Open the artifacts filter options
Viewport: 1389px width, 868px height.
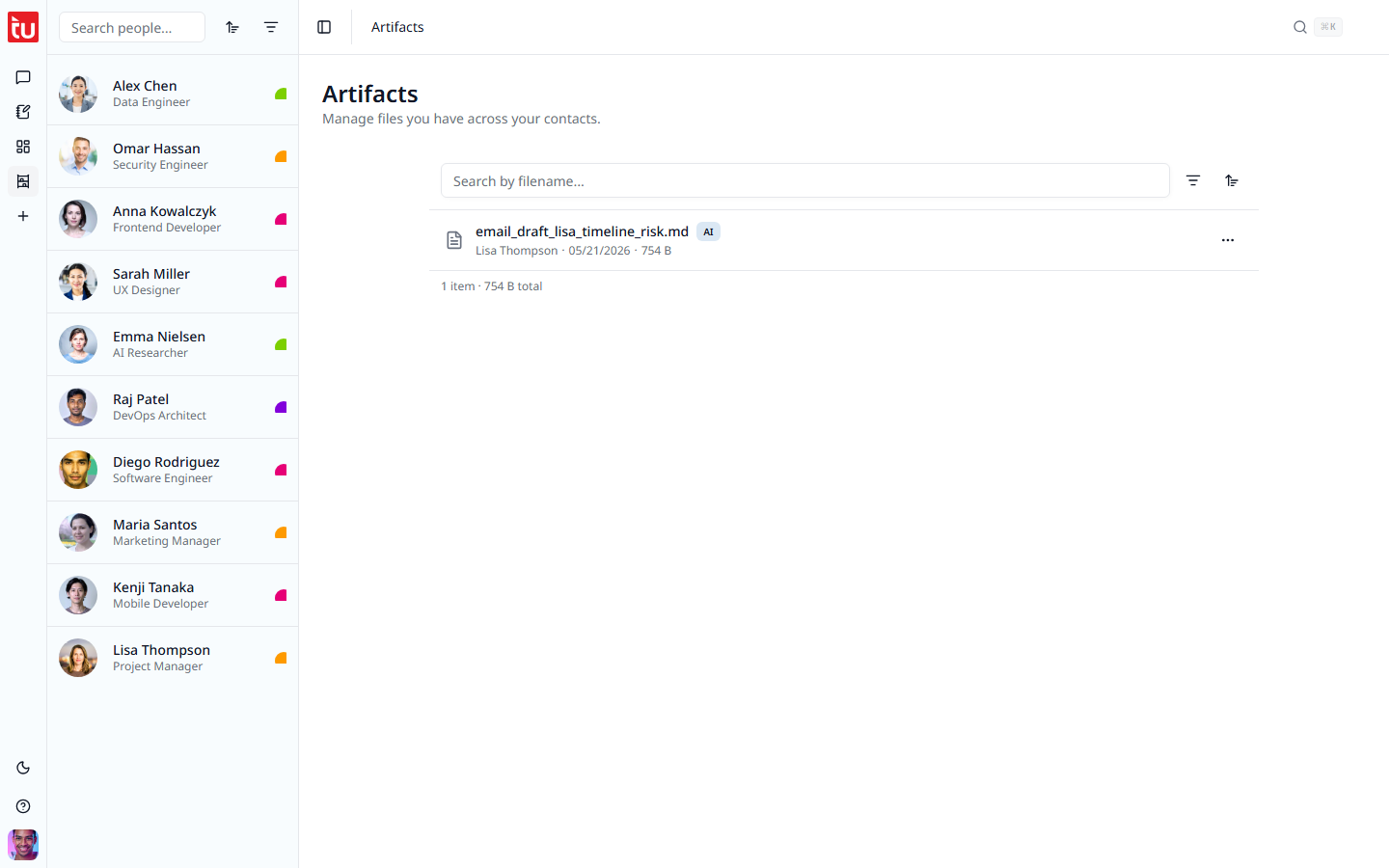pos(1193,180)
